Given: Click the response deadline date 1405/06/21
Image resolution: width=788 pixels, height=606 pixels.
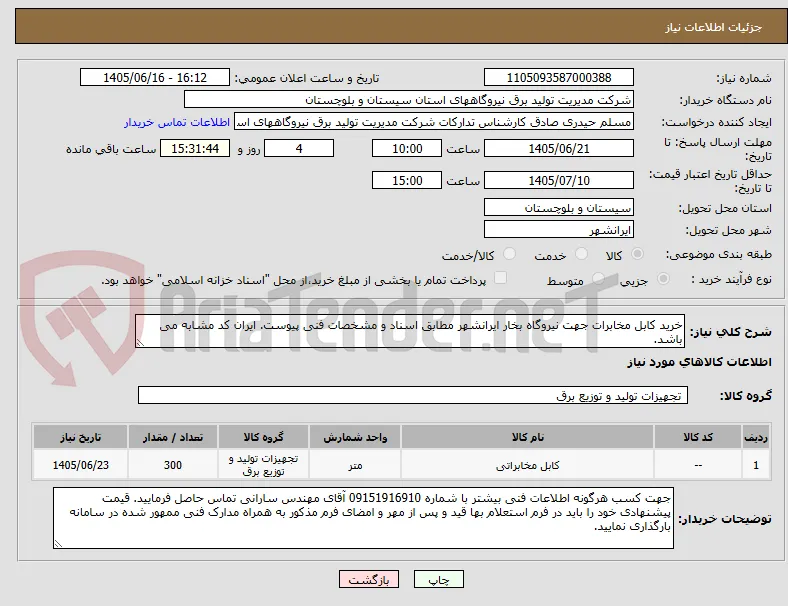Looking at the screenshot, I should pos(559,149).
